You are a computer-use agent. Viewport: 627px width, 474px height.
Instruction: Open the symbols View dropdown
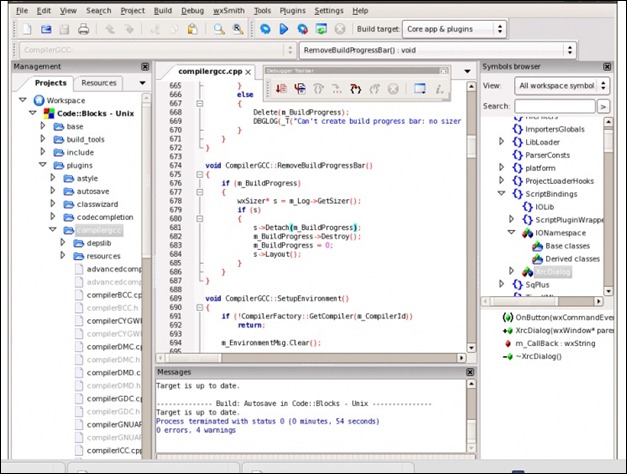(562, 86)
